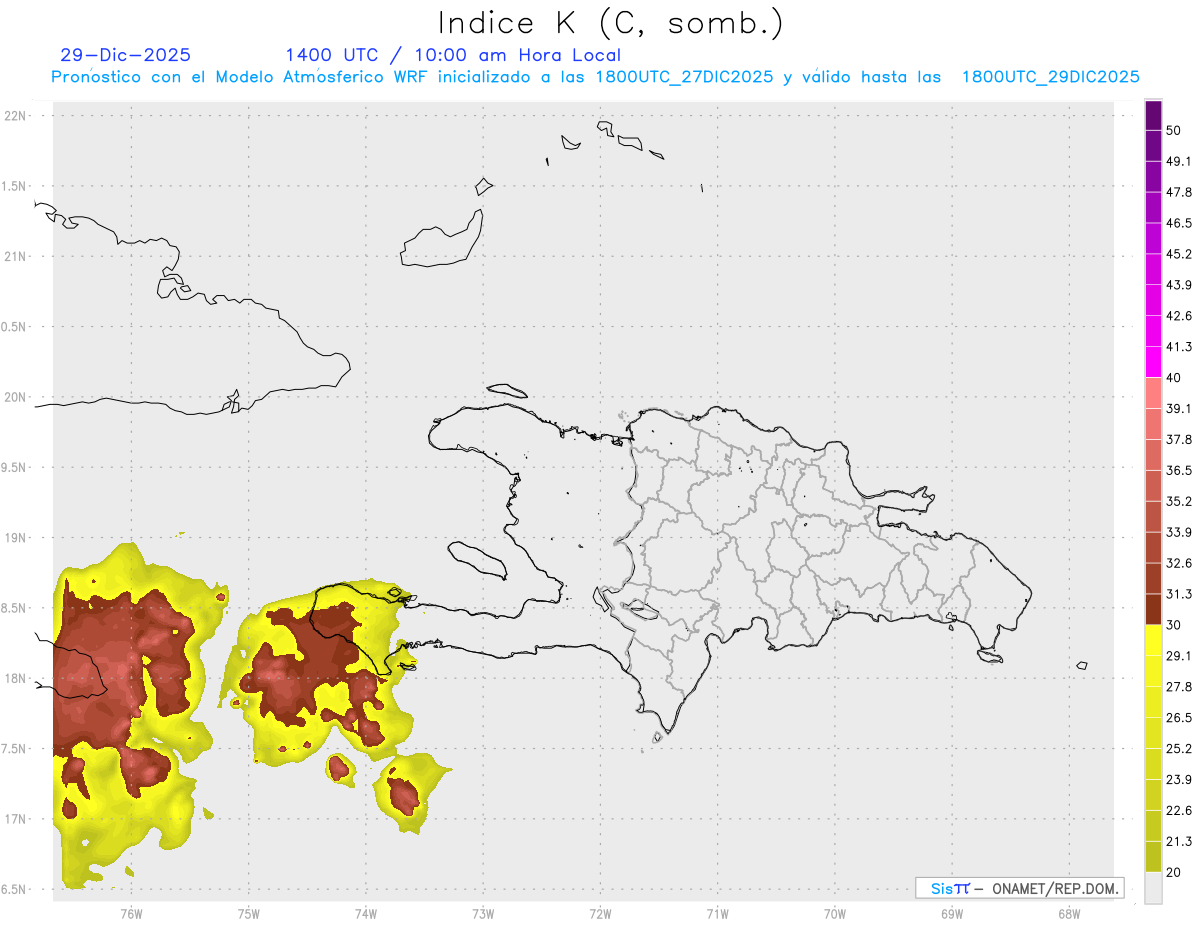Click the colorbar value "21.3"
The image size is (1200, 927).
pos(1179,842)
